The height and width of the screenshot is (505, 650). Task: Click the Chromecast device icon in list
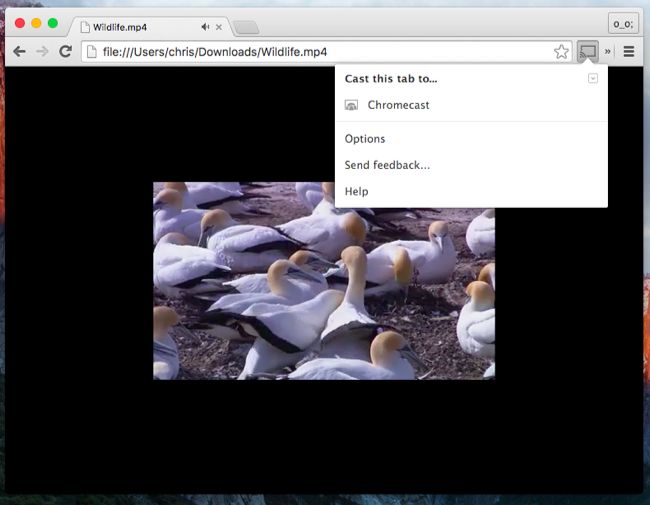(351, 105)
